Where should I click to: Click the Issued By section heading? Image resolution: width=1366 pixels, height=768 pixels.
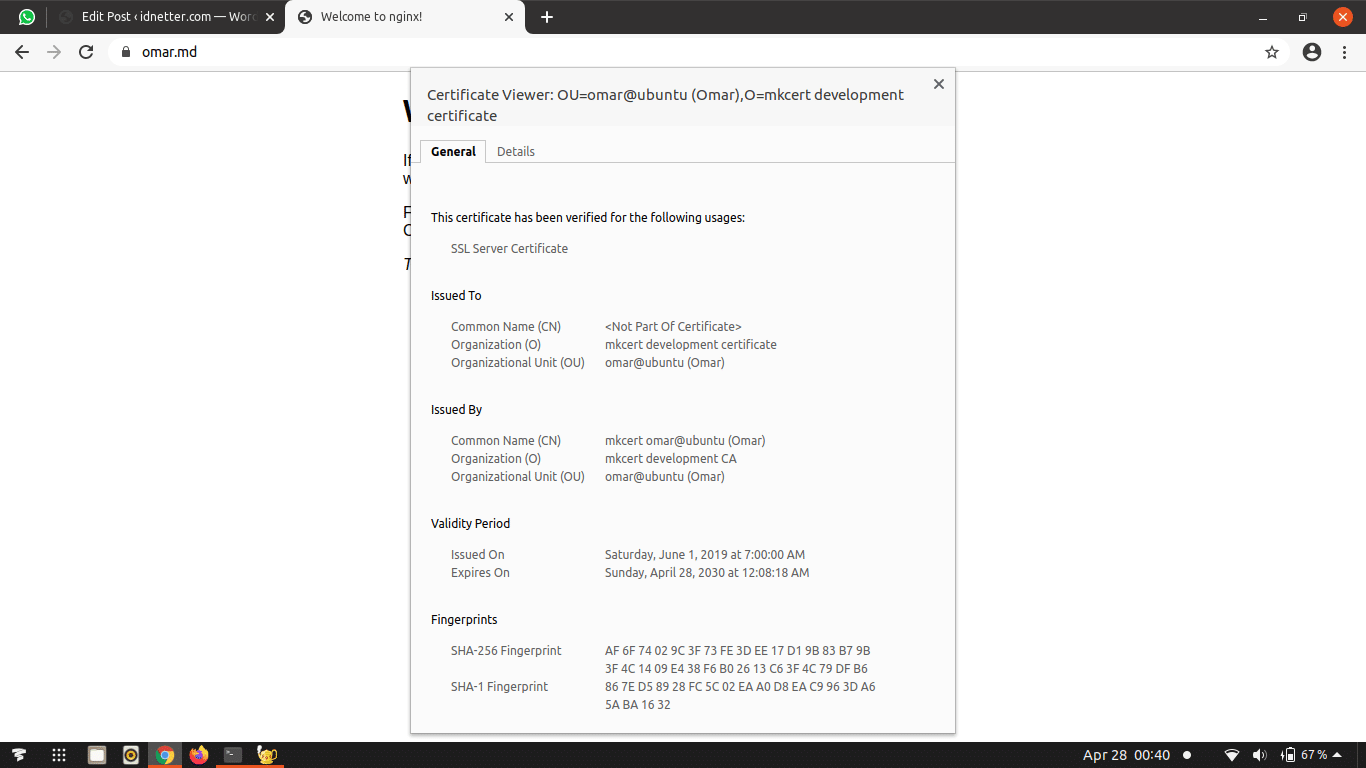click(457, 409)
